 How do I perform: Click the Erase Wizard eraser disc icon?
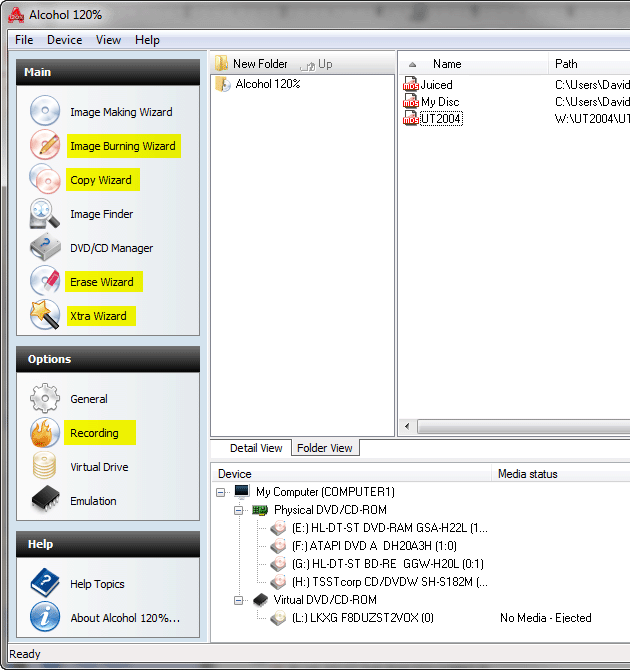coord(45,281)
